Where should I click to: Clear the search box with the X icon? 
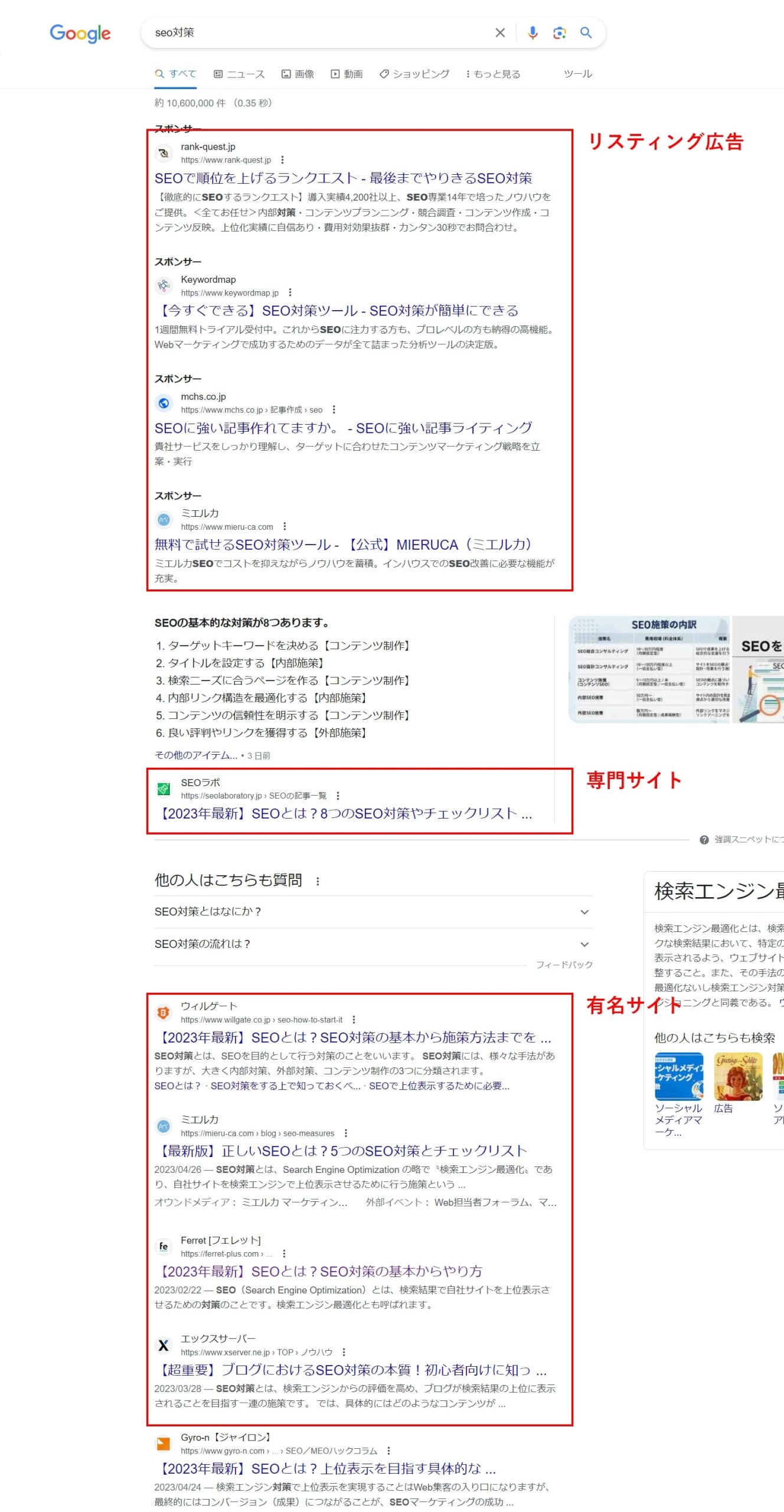pyautogui.click(x=500, y=32)
